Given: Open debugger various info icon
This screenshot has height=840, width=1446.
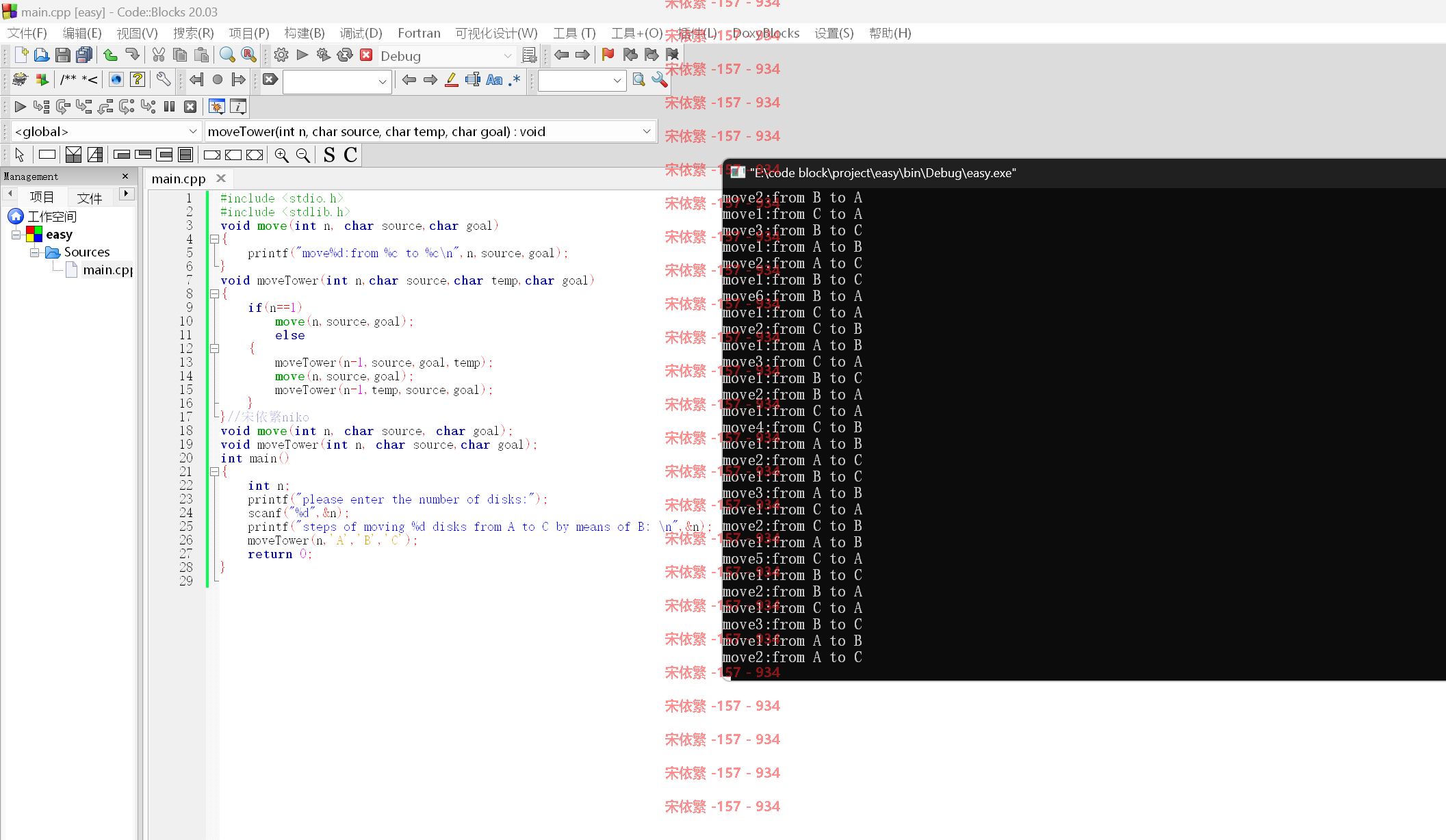Looking at the screenshot, I should tap(237, 107).
